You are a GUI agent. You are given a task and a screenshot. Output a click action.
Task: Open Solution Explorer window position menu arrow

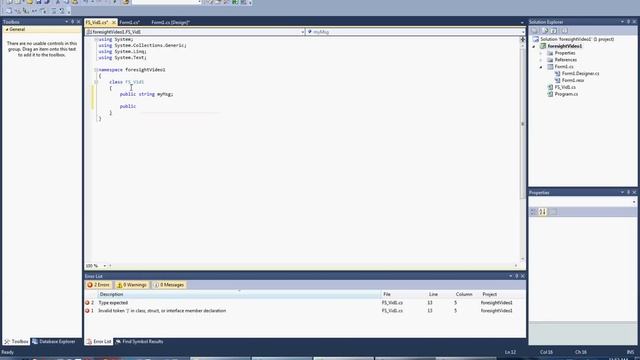pyautogui.click(x=622, y=22)
